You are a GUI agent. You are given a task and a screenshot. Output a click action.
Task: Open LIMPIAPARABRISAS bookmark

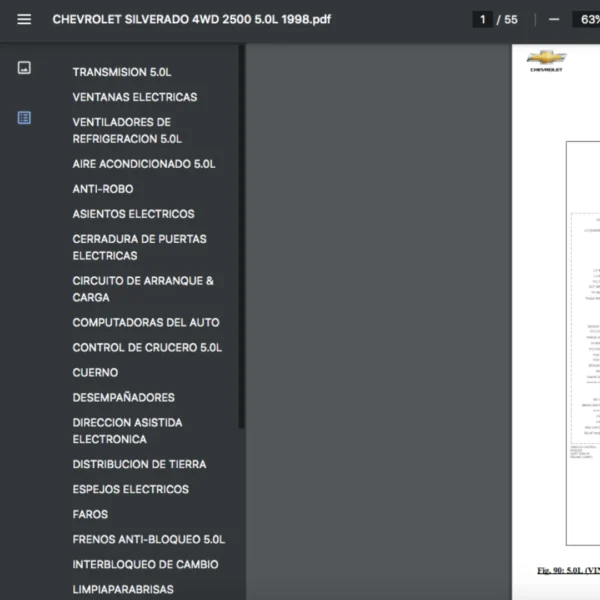click(123, 589)
